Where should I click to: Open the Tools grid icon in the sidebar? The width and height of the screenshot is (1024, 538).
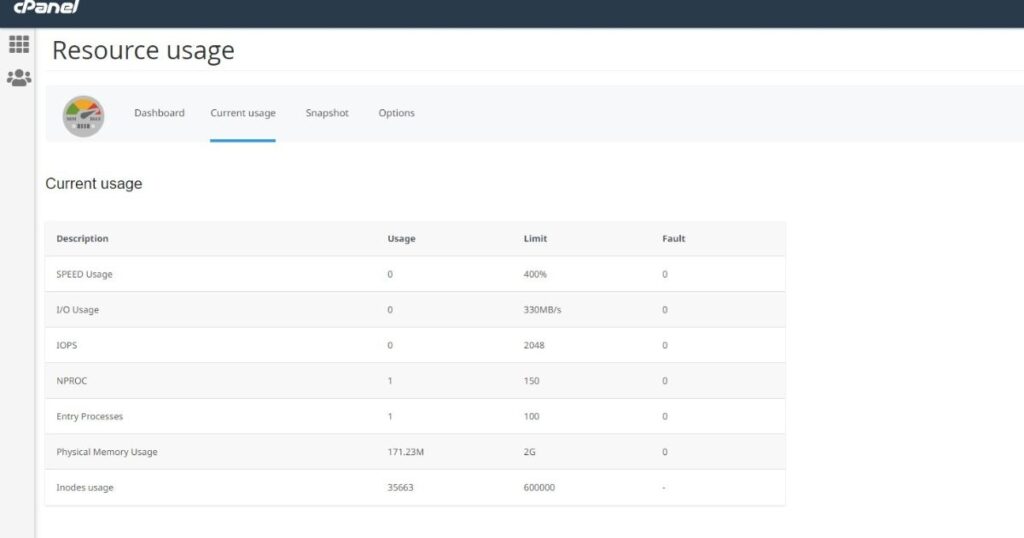pos(19,44)
